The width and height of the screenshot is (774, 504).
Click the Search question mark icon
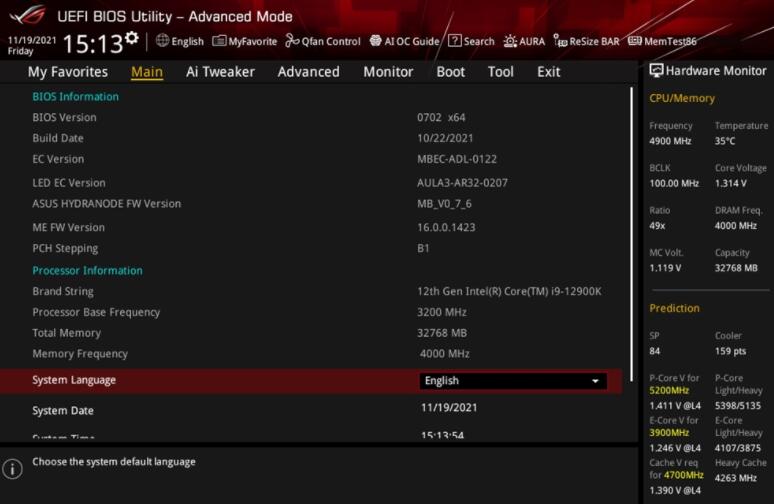pyautogui.click(x=455, y=41)
